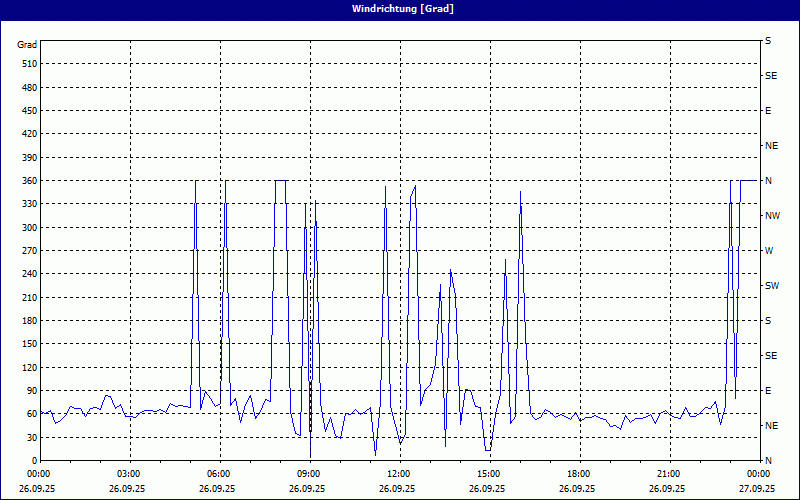Select the W compass label on the right axis
The image size is (800, 500).
click(769, 251)
